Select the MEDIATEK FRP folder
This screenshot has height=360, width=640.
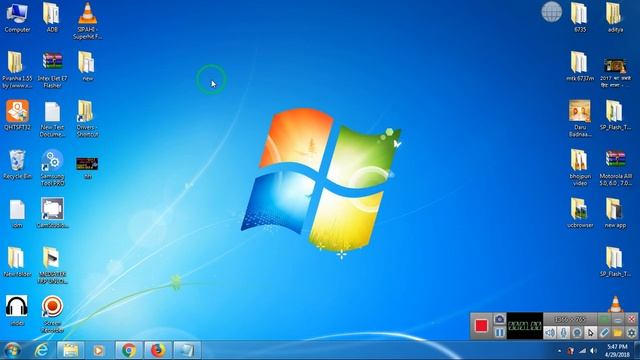(52, 265)
